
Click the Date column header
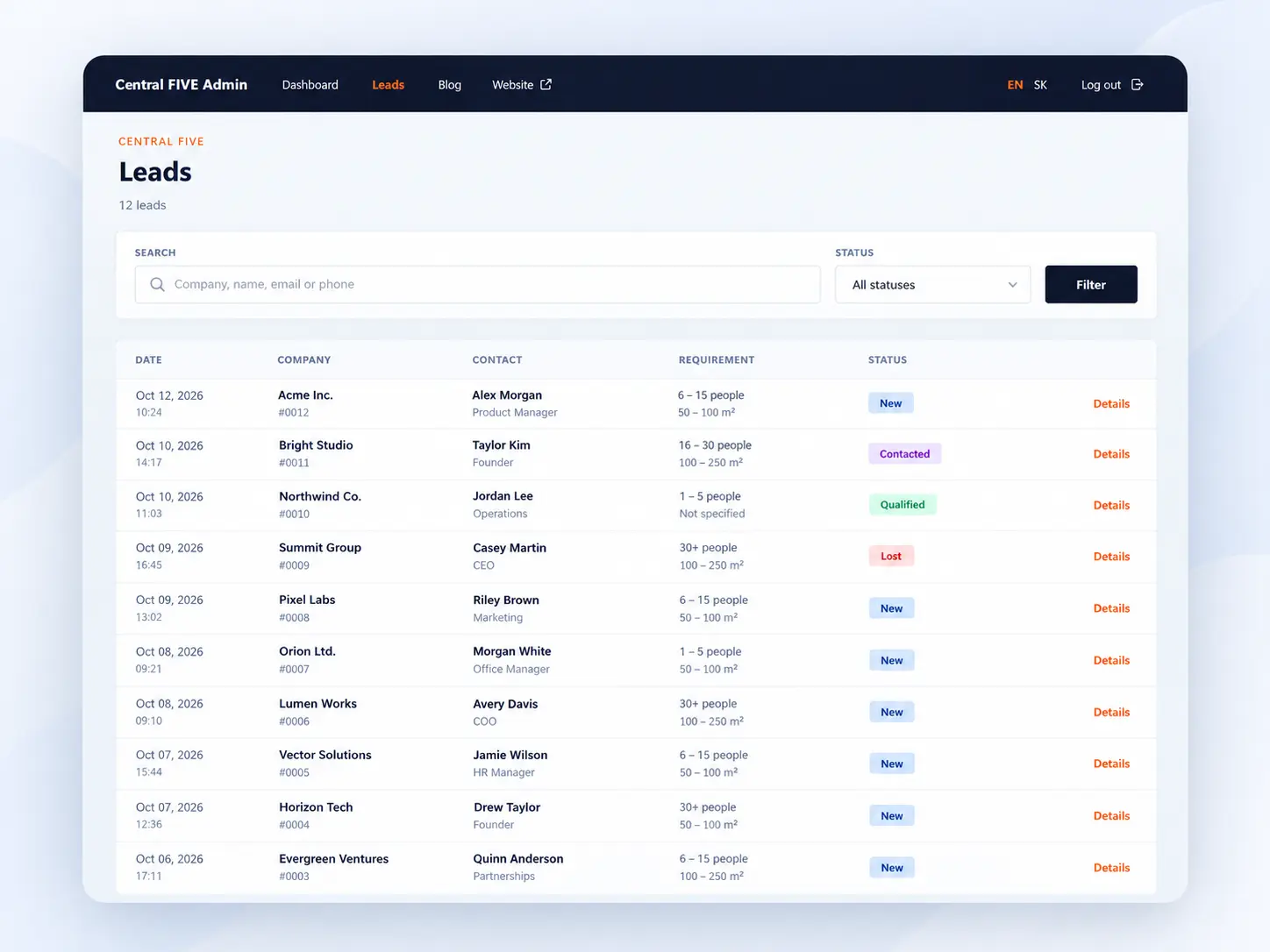[148, 359]
